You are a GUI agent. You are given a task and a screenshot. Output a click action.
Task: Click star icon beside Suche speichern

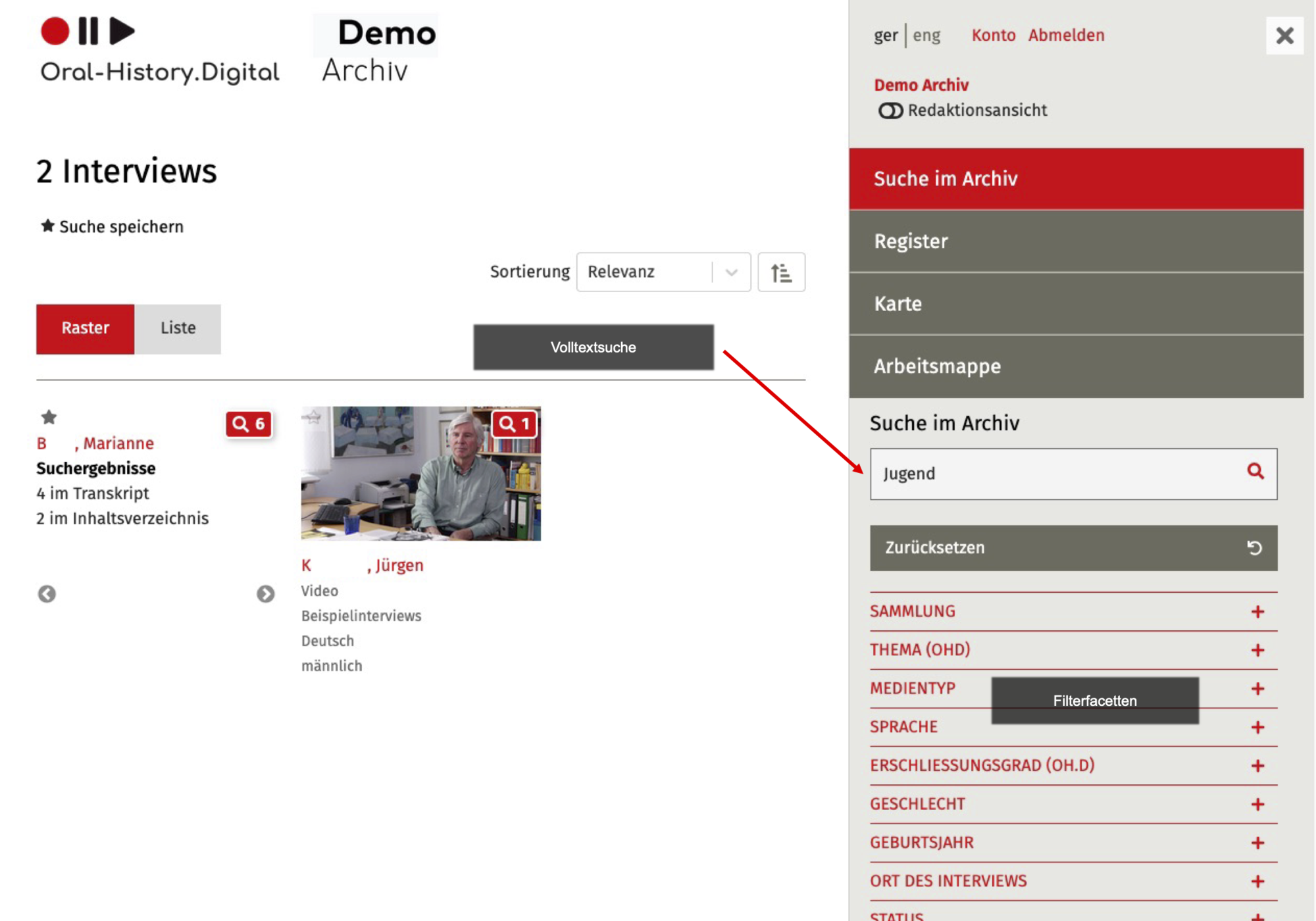tap(47, 226)
